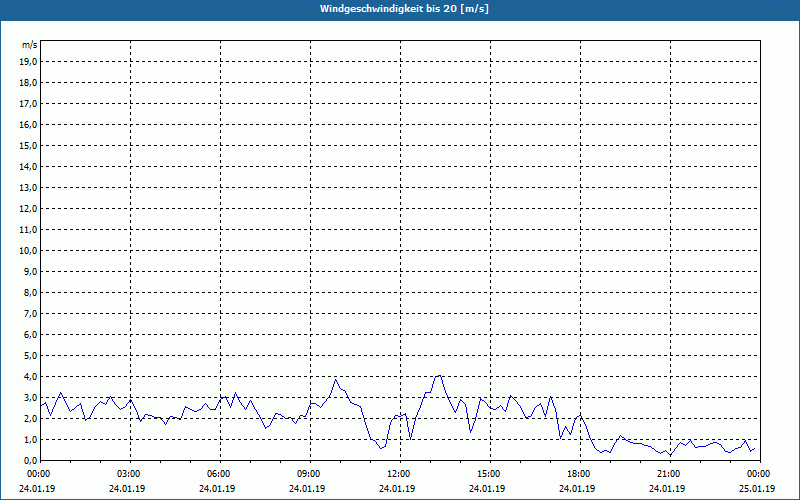
Task: Pick the '24.01.19' date under 18:00
Action: 577,489
